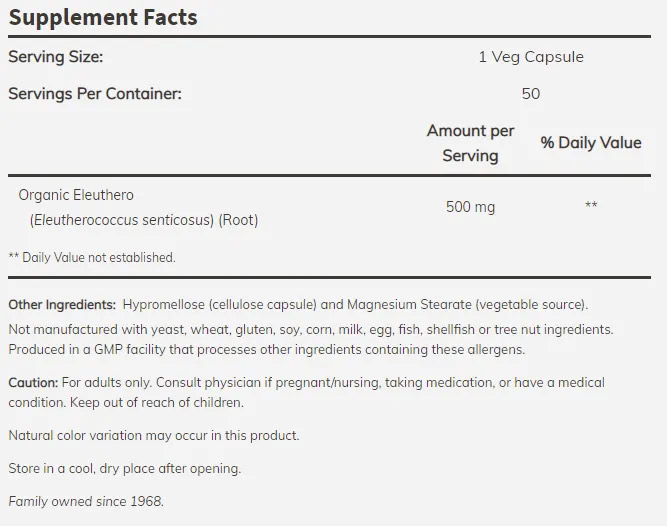Click the 500 mg amount value

[470, 207]
